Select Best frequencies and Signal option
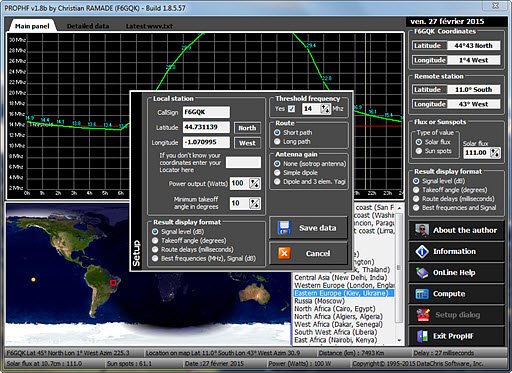The width and height of the screenshot is (512, 373). tap(416, 208)
